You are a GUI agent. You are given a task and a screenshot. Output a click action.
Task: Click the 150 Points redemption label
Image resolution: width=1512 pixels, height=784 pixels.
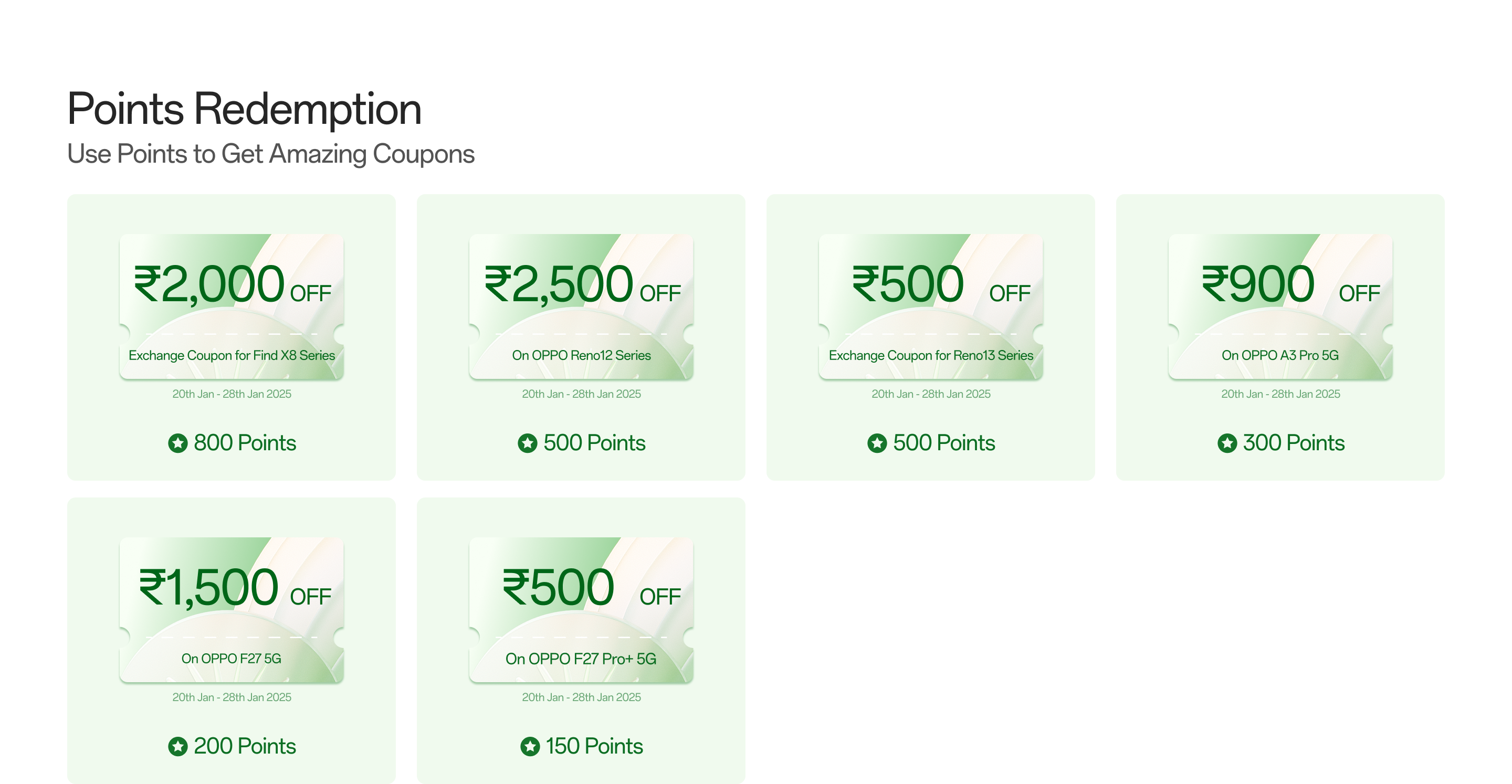(x=594, y=746)
